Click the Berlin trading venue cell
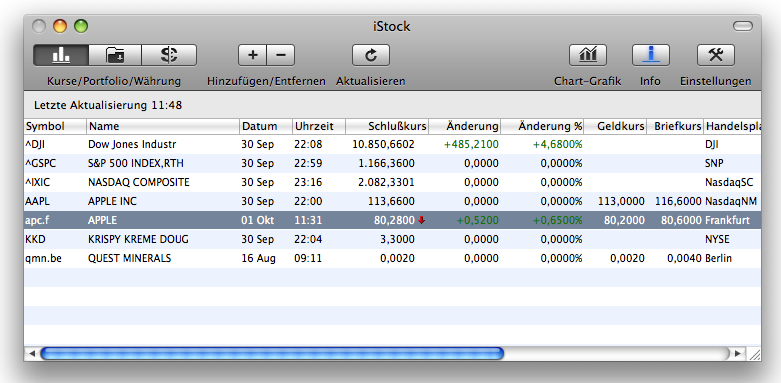The height and width of the screenshot is (383, 781). (719, 258)
